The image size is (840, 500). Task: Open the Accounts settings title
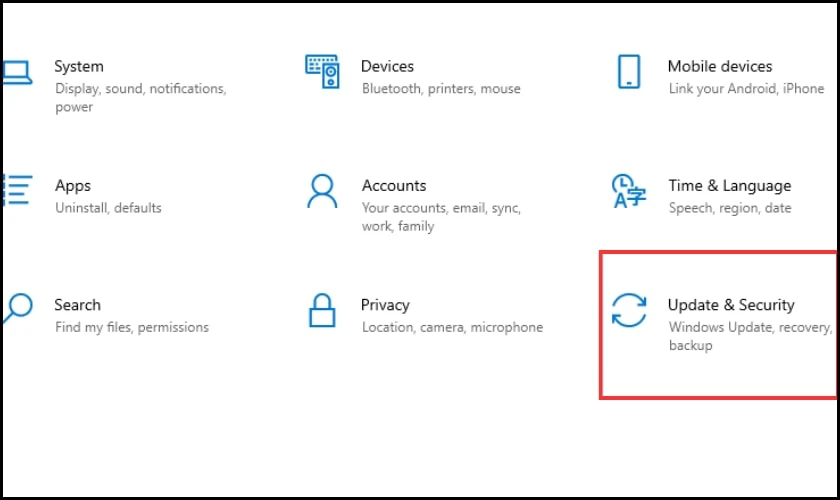[394, 185]
